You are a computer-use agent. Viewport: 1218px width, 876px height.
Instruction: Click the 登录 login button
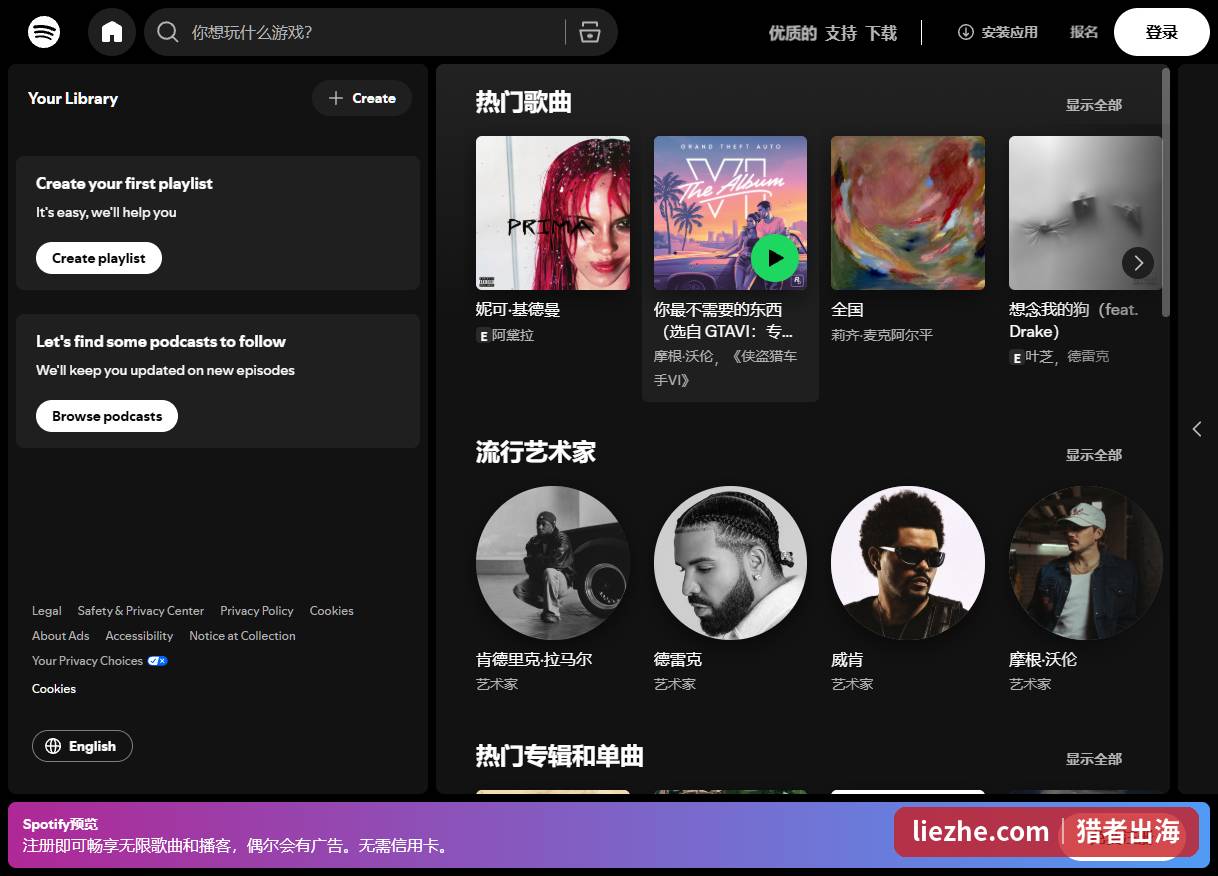[x=1161, y=32]
